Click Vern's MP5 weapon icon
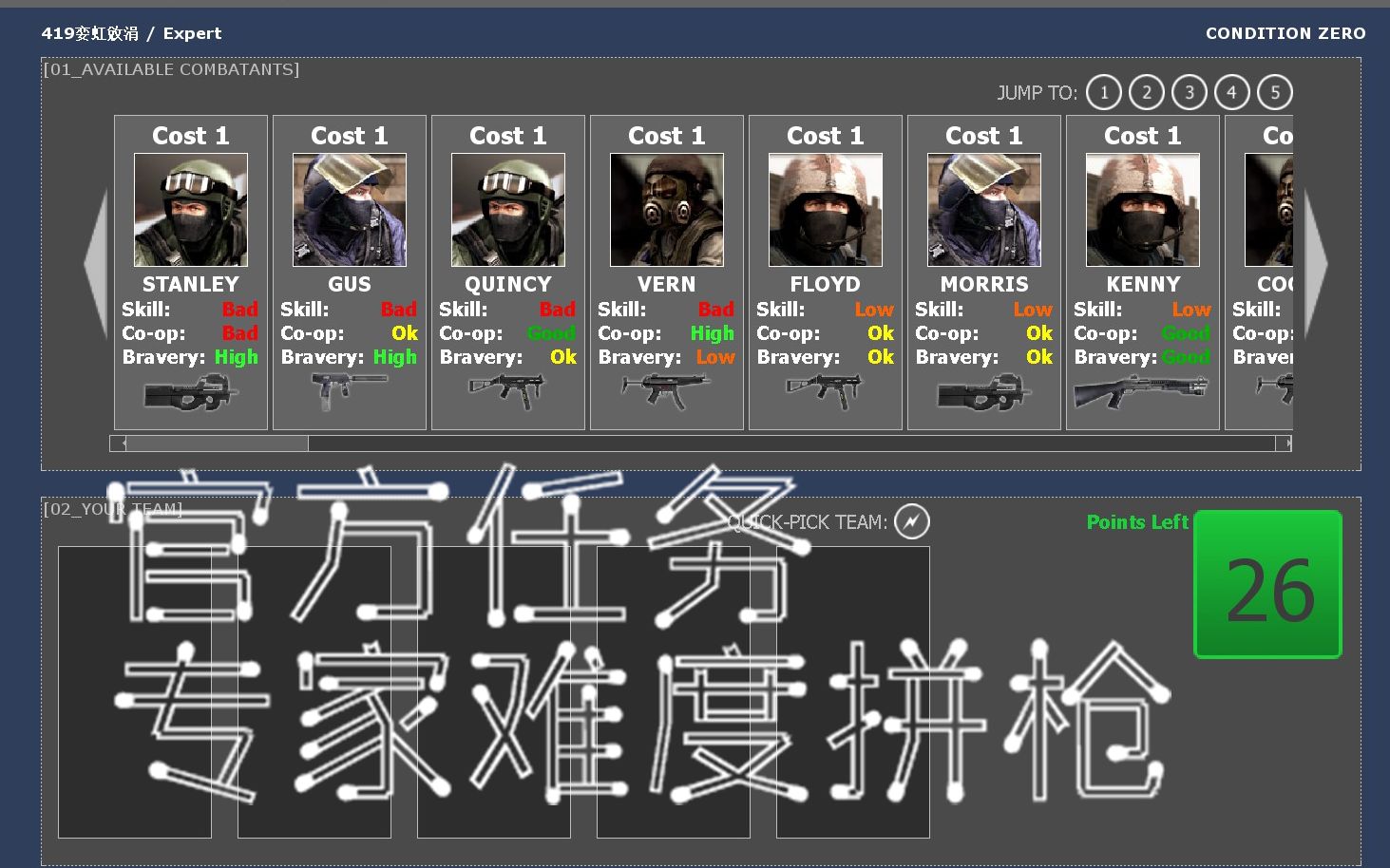Screen dimensions: 1390x868 click(x=667, y=391)
